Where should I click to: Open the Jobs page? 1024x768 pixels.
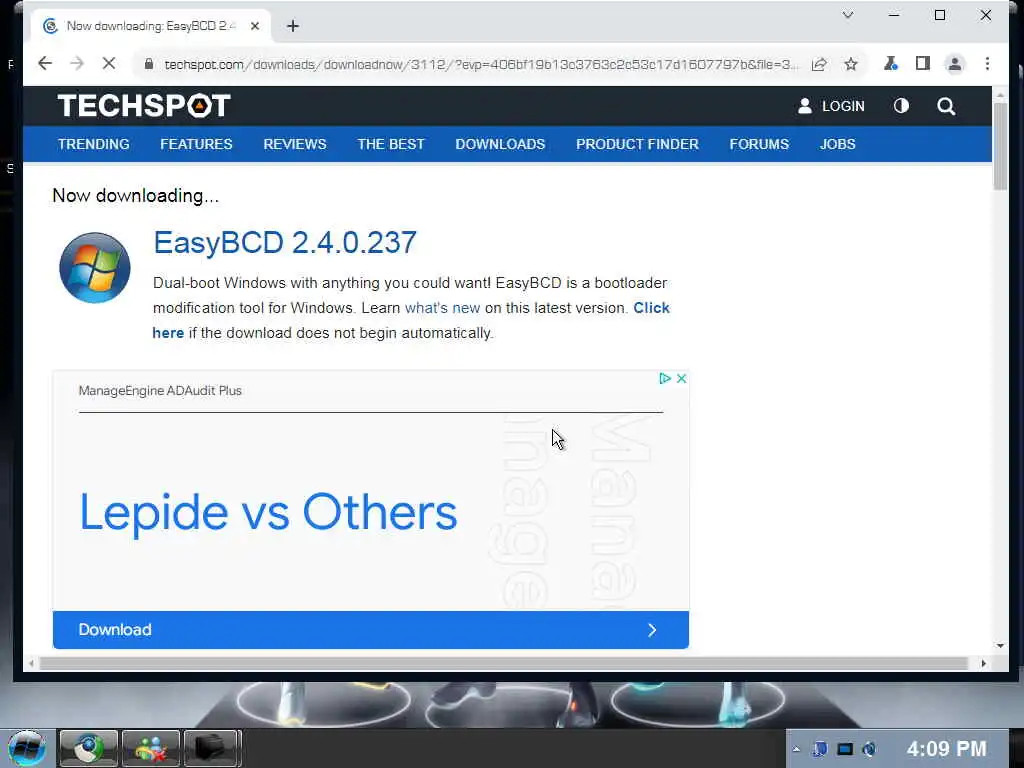point(837,144)
